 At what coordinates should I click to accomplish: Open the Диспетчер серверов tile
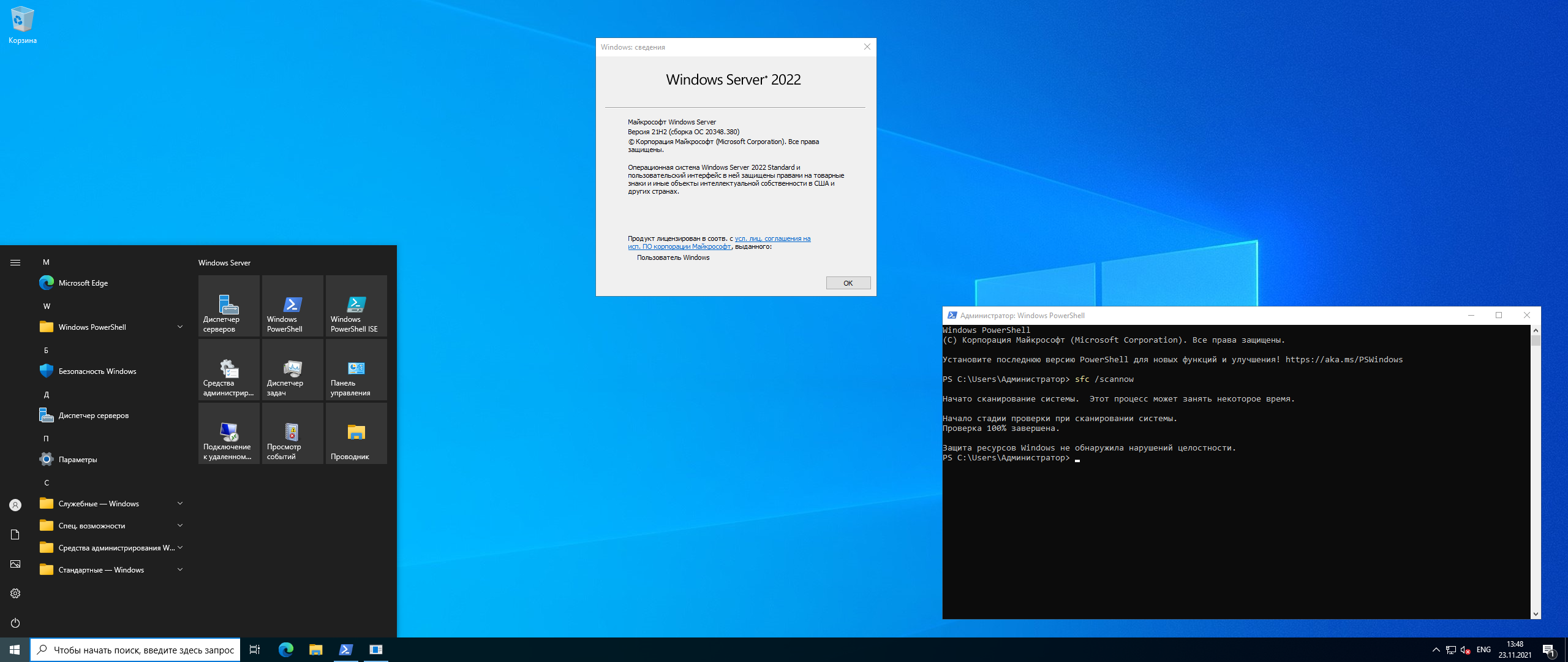229,306
